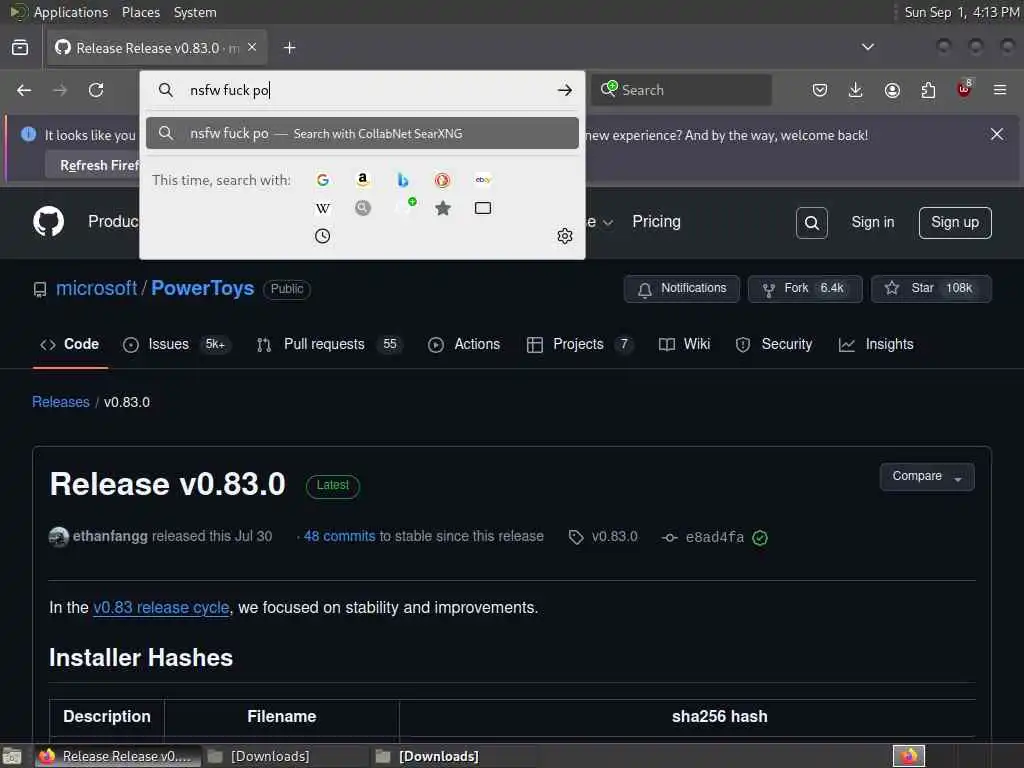The width and height of the screenshot is (1024, 768).
Task: Search history using the clock icon
Action: [x=323, y=236]
